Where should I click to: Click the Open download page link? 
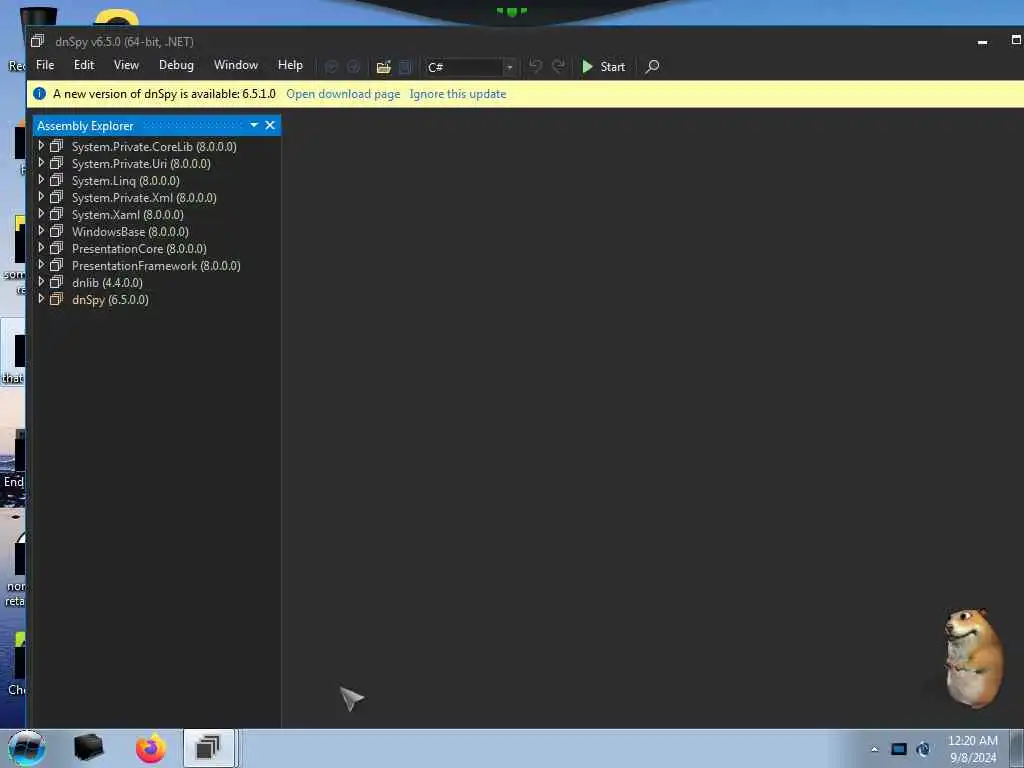point(343,94)
